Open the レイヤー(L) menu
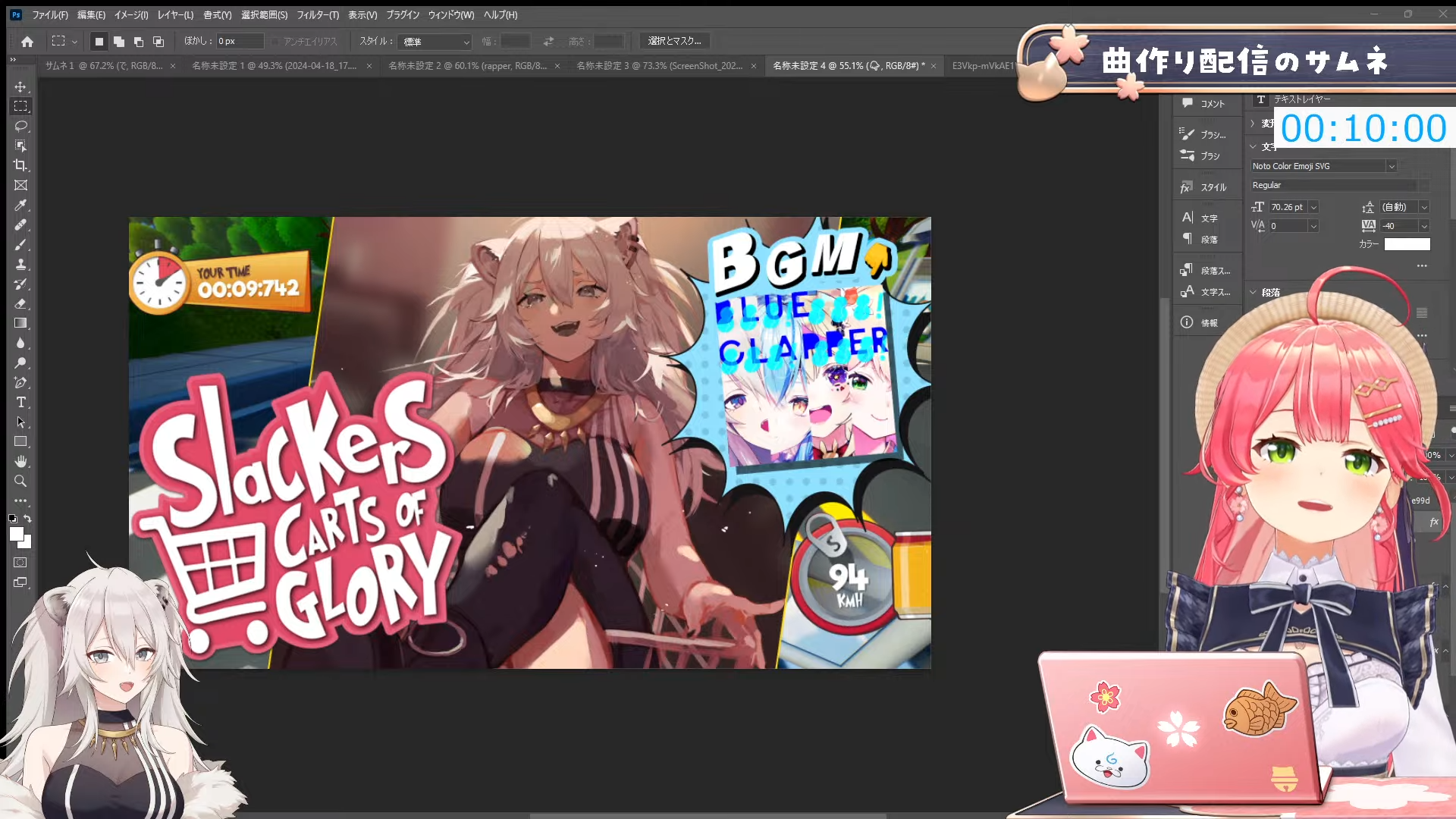Screen dimensions: 1456x819 coord(175,15)
